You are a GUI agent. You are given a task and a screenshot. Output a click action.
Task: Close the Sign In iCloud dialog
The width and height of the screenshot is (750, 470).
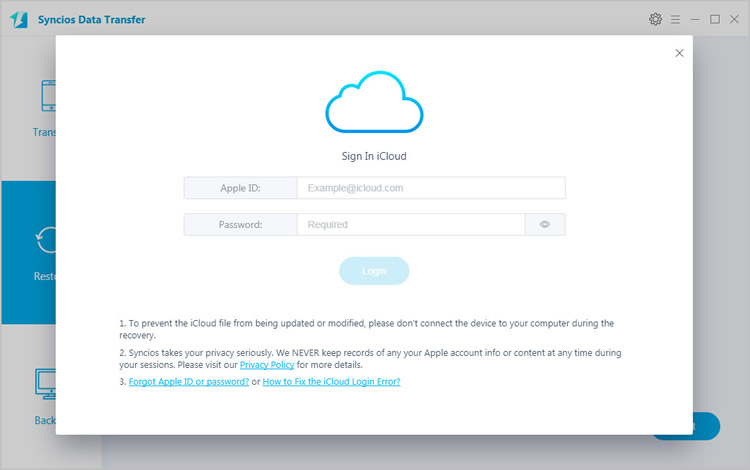[x=679, y=53]
